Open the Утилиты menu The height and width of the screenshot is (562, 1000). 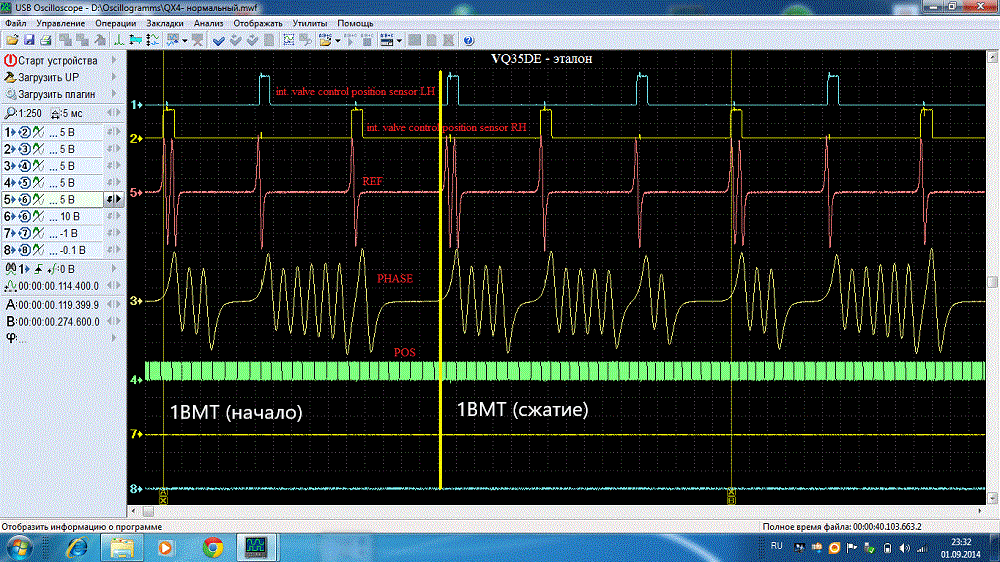(311, 22)
